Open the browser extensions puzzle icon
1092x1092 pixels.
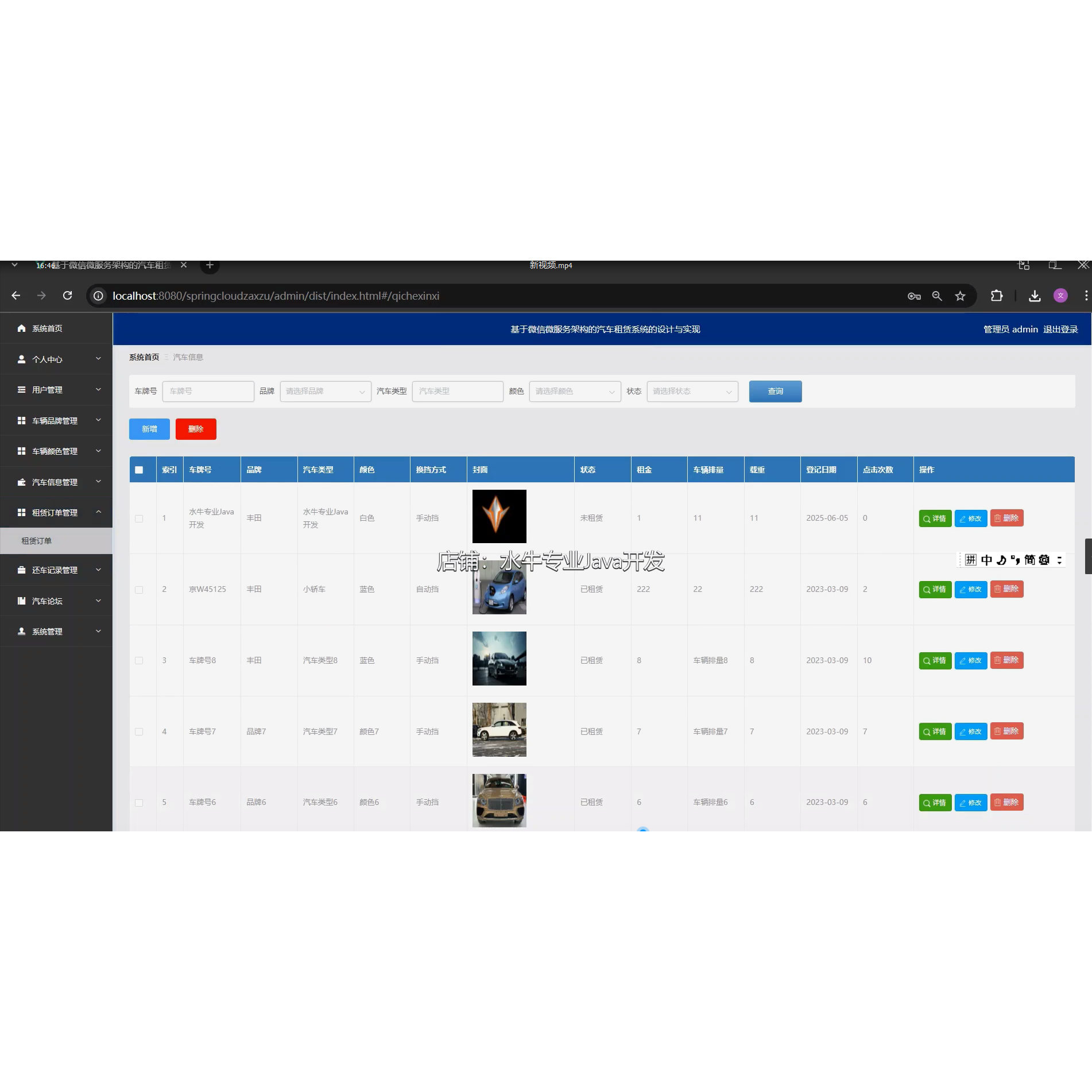coord(997,296)
